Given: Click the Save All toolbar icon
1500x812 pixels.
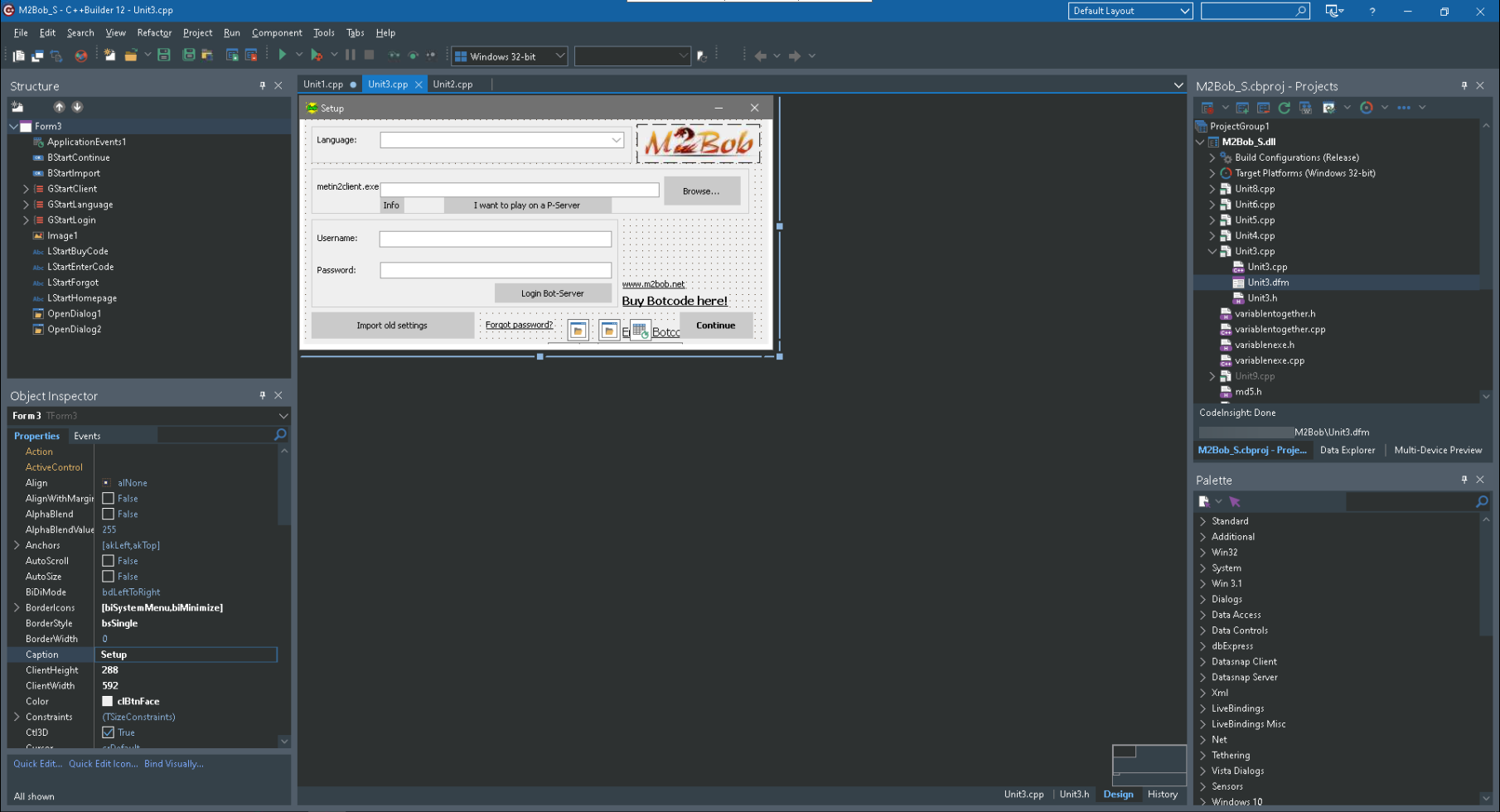Looking at the screenshot, I should click(189, 55).
